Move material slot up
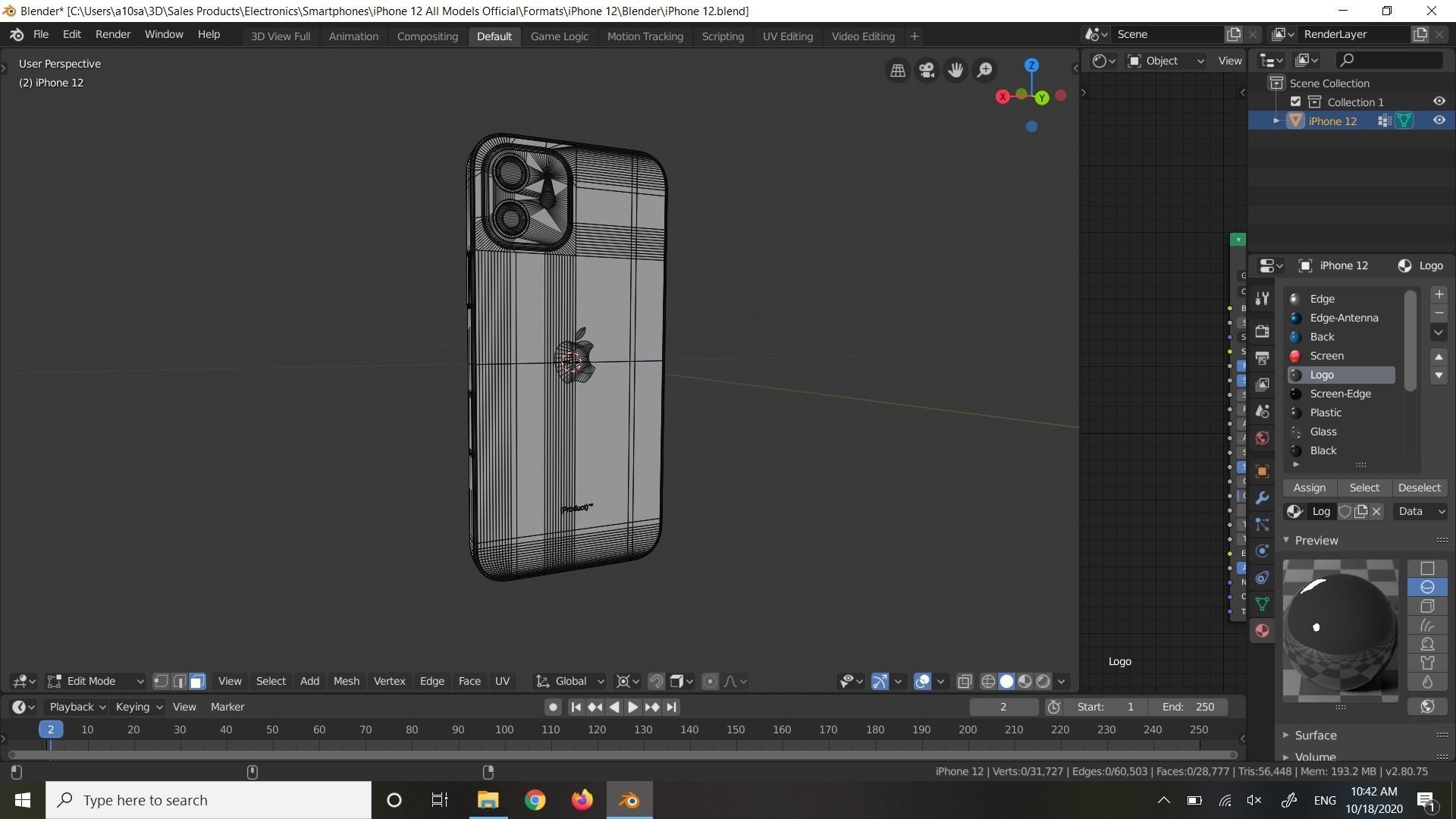 pos(1439,356)
